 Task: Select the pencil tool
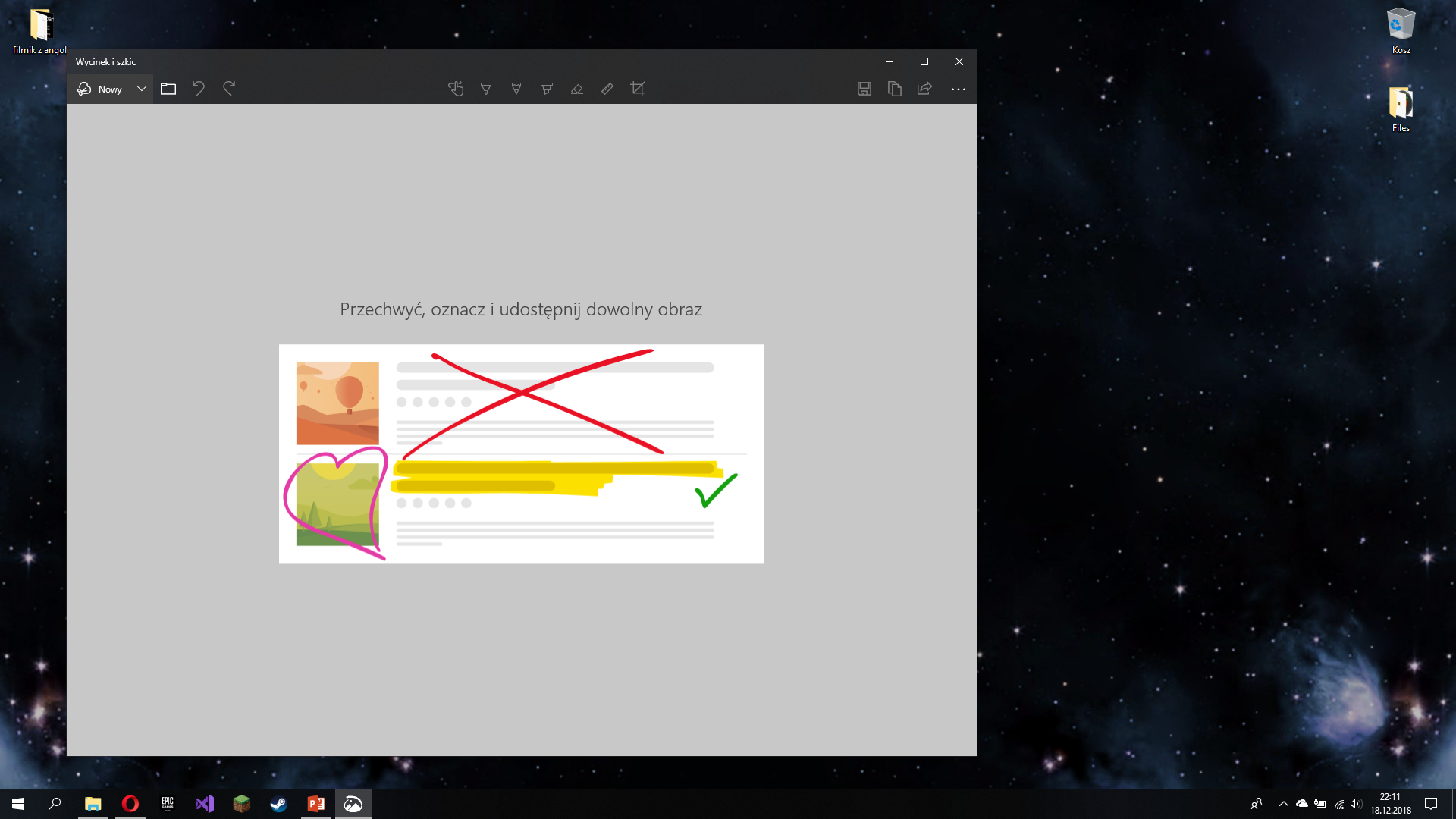point(516,89)
